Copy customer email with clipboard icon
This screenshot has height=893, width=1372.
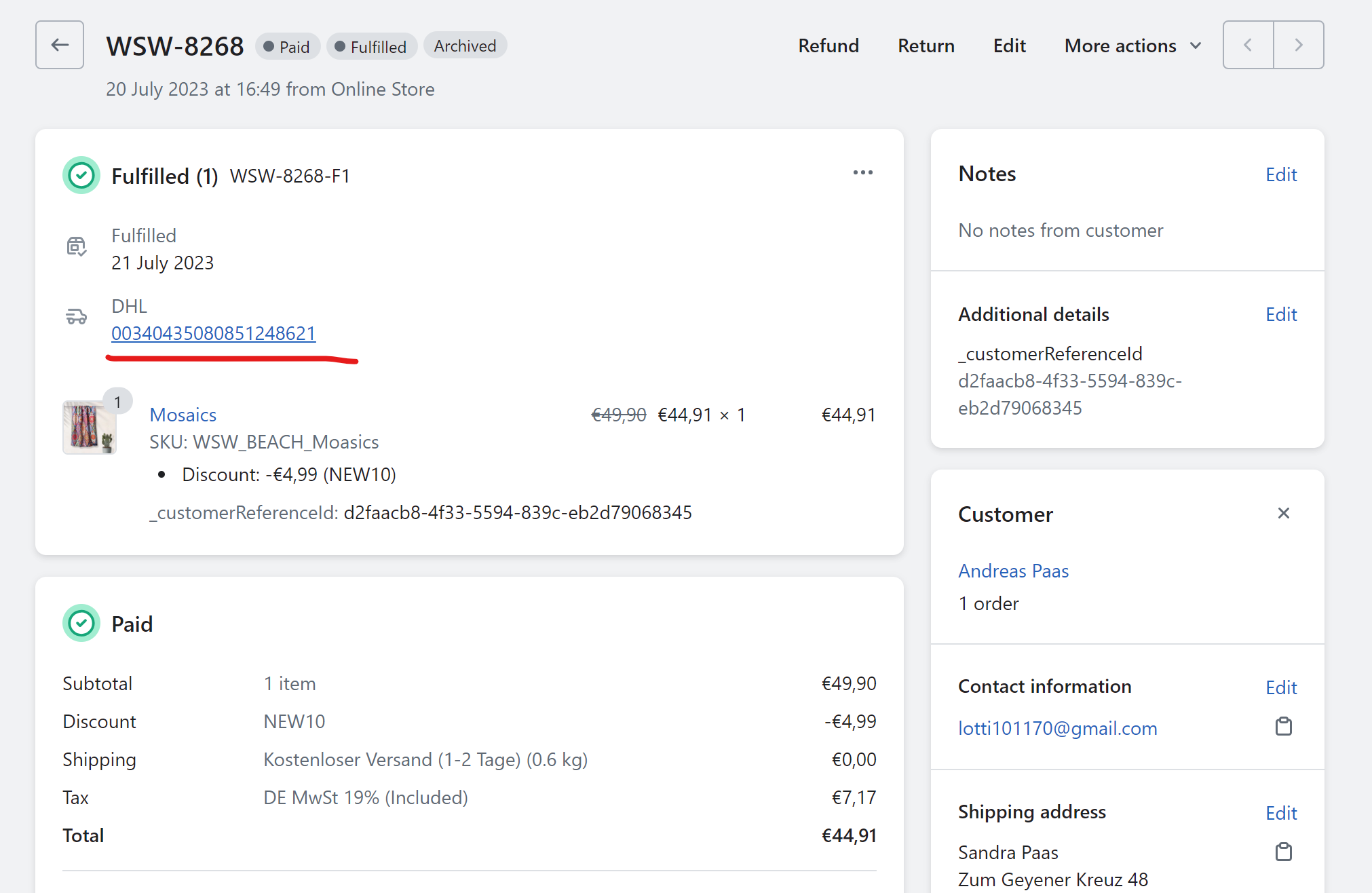coord(1283,727)
